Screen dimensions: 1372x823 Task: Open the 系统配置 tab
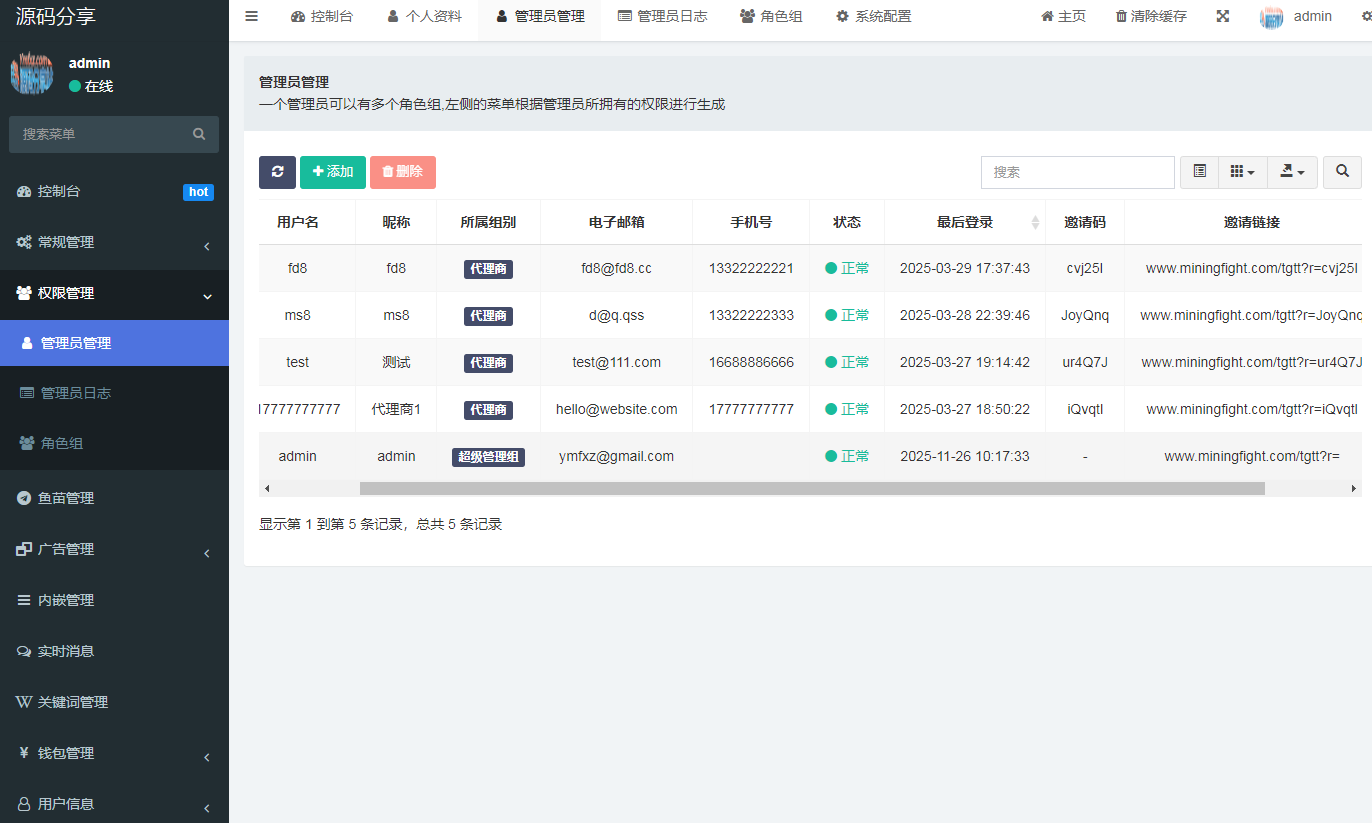873,16
